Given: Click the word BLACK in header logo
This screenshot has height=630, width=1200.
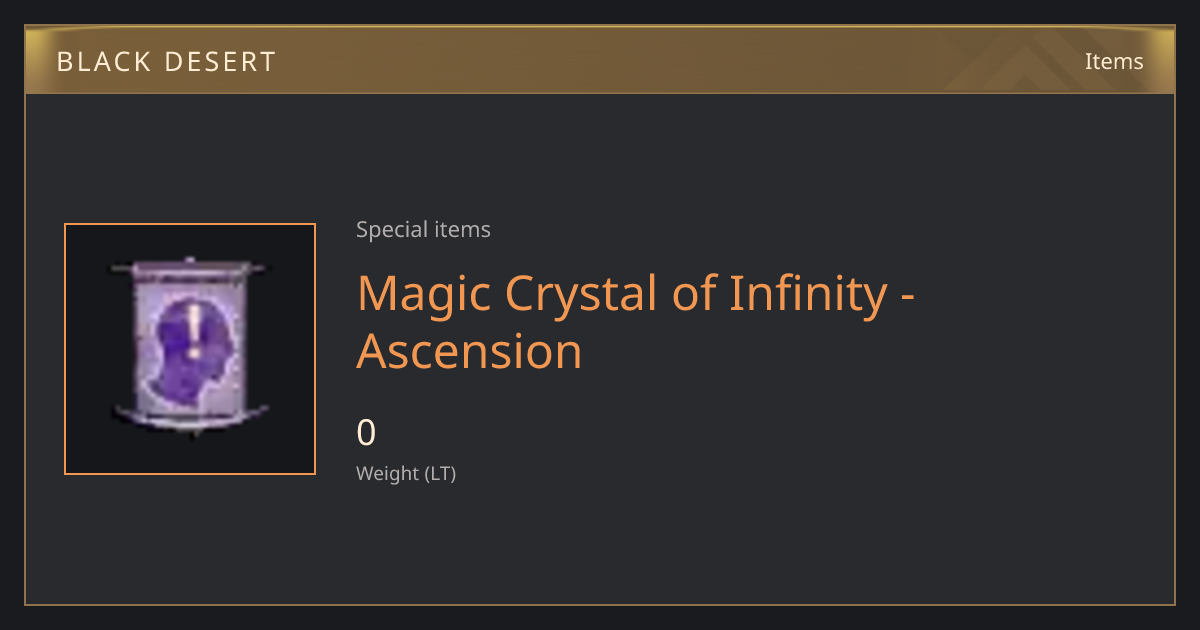Looking at the screenshot, I should [102, 62].
